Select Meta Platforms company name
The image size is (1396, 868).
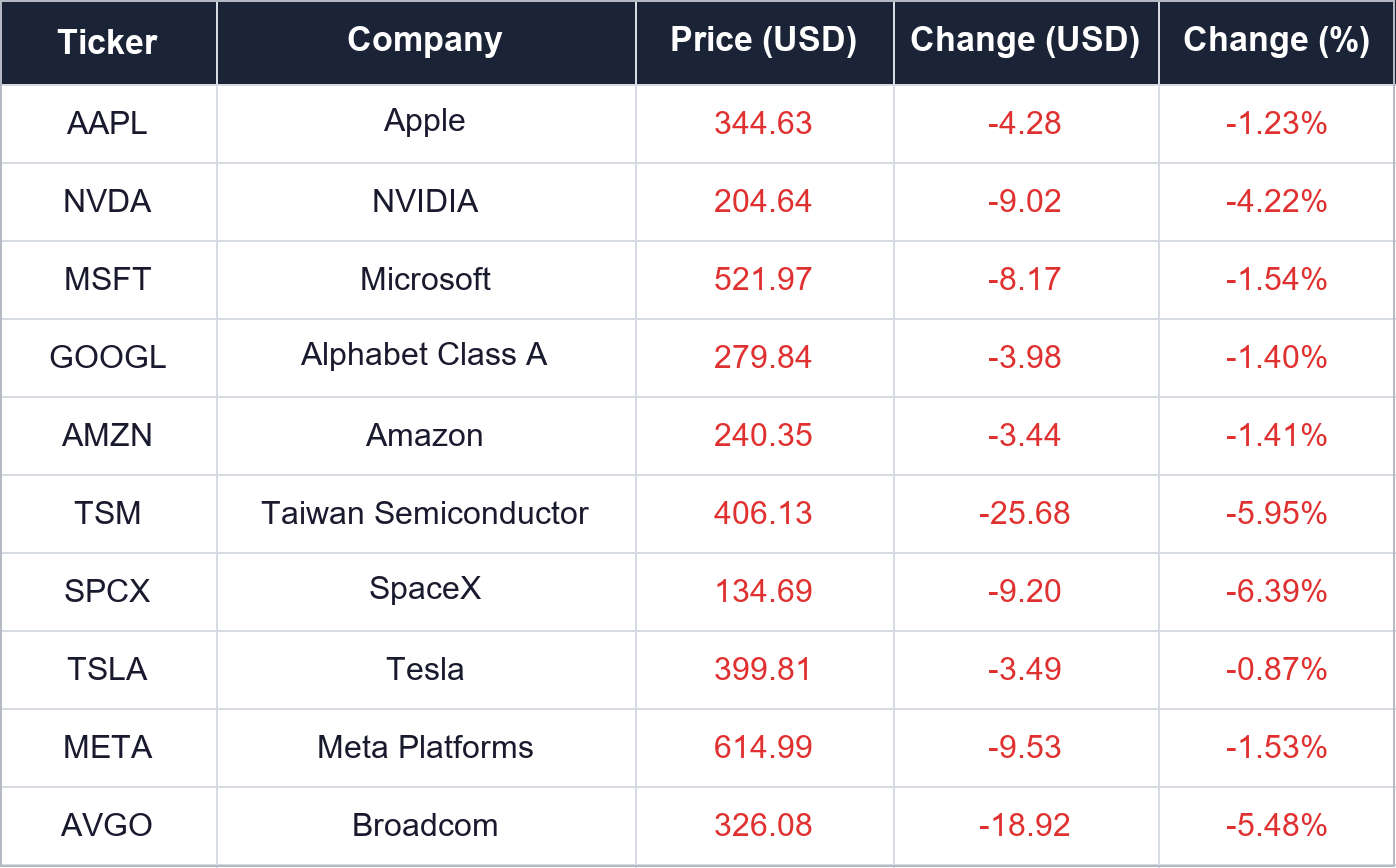click(x=425, y=747)
